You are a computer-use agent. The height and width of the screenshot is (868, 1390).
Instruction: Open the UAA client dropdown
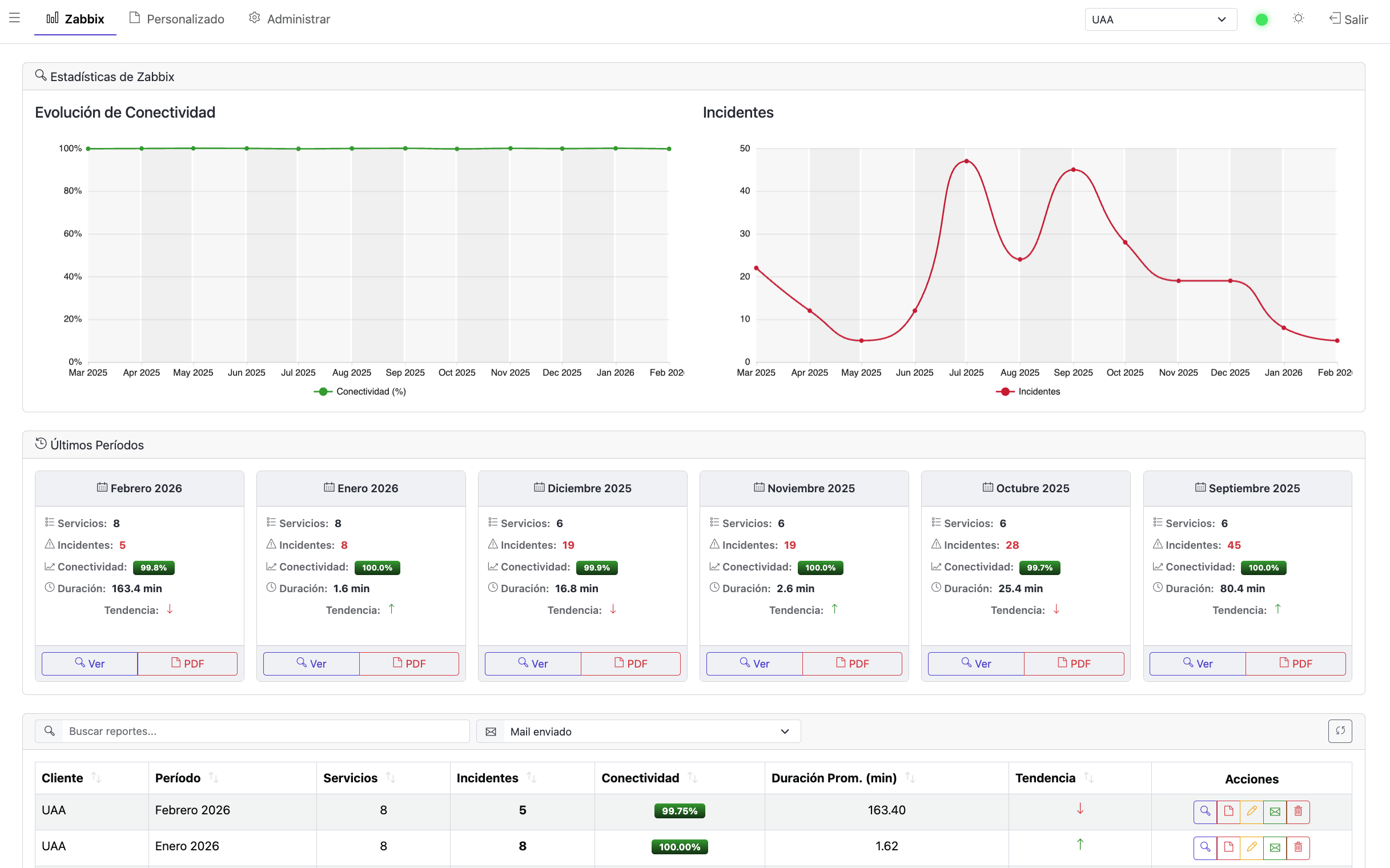point(1160,19)
